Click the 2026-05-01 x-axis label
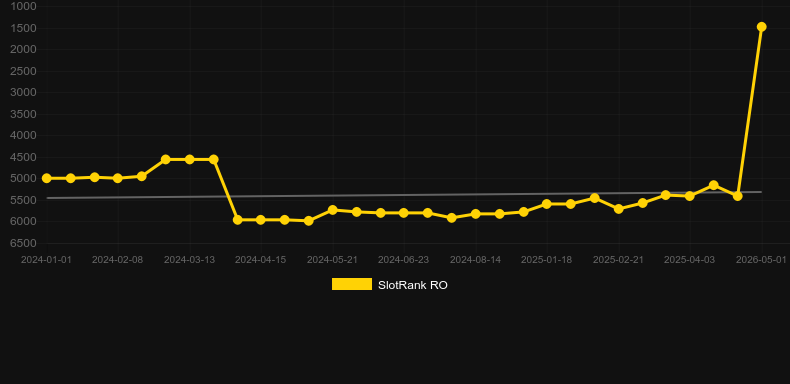The width and height of the screenshot is (790, 384). 761,260
